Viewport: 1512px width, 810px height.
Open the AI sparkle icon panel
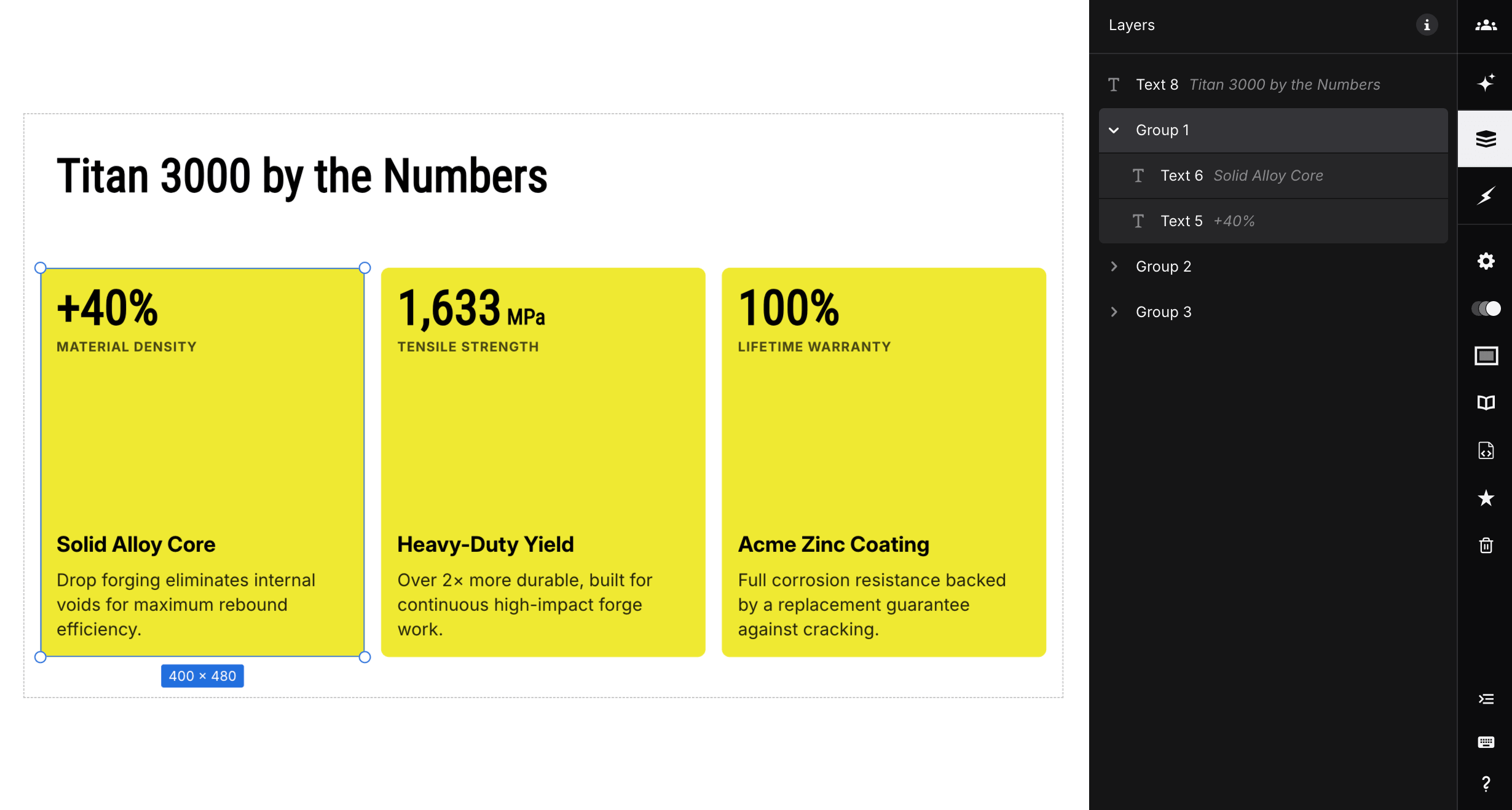1486,82
